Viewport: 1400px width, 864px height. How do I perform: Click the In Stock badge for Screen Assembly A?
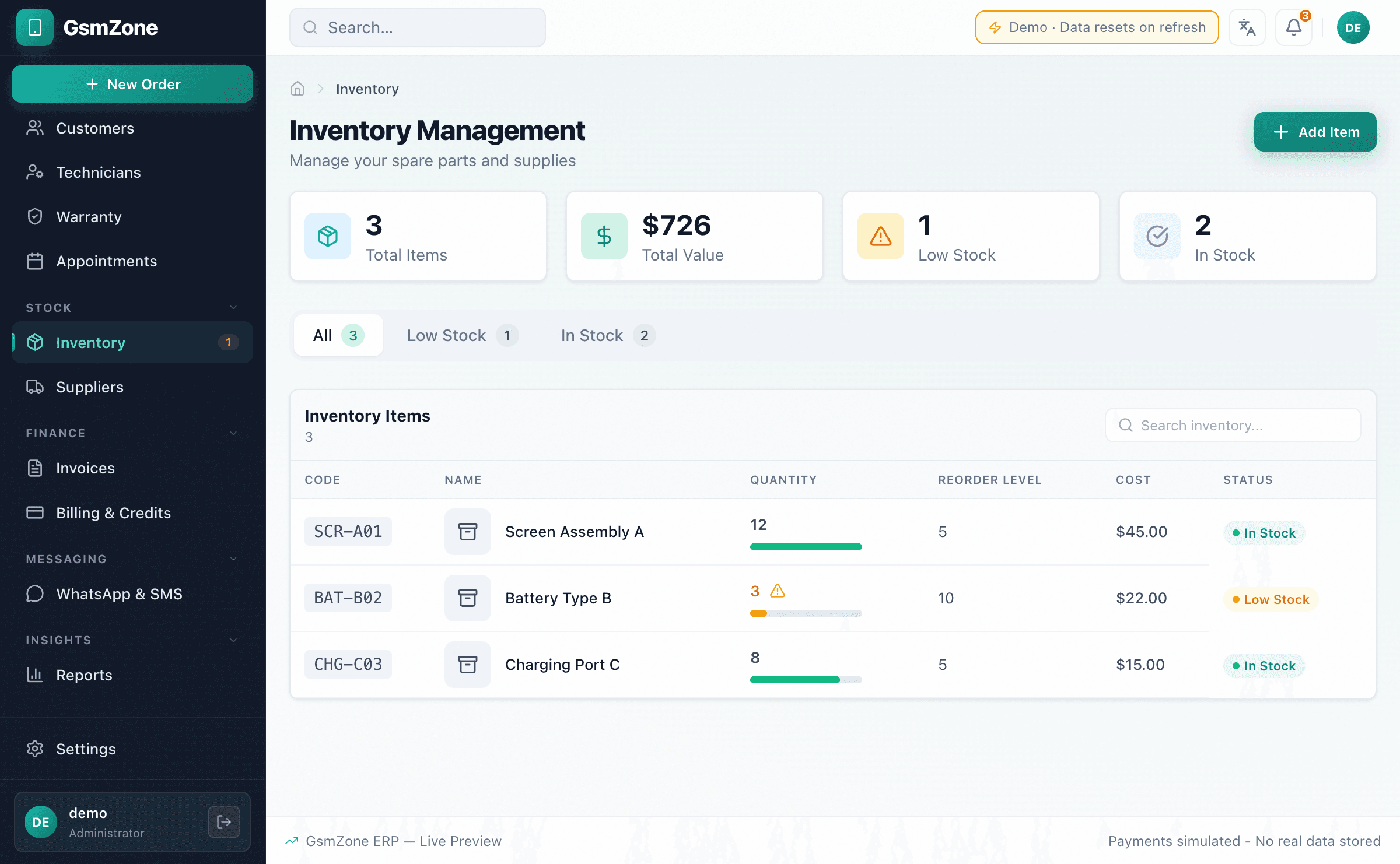(1263, 532)
